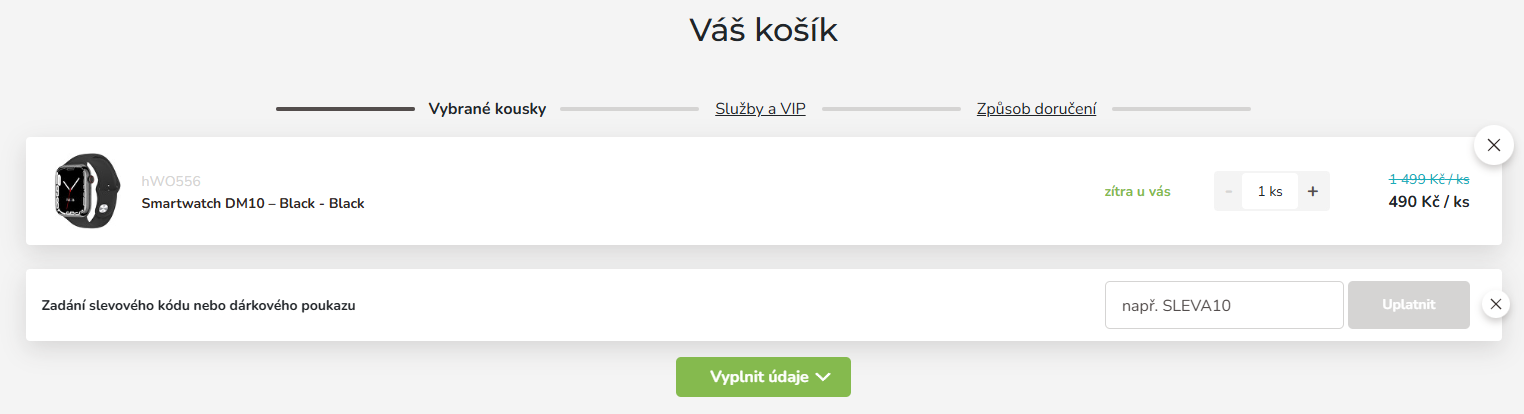
Task: Go to the Služby a VIP step
Action: coord(760,109)
